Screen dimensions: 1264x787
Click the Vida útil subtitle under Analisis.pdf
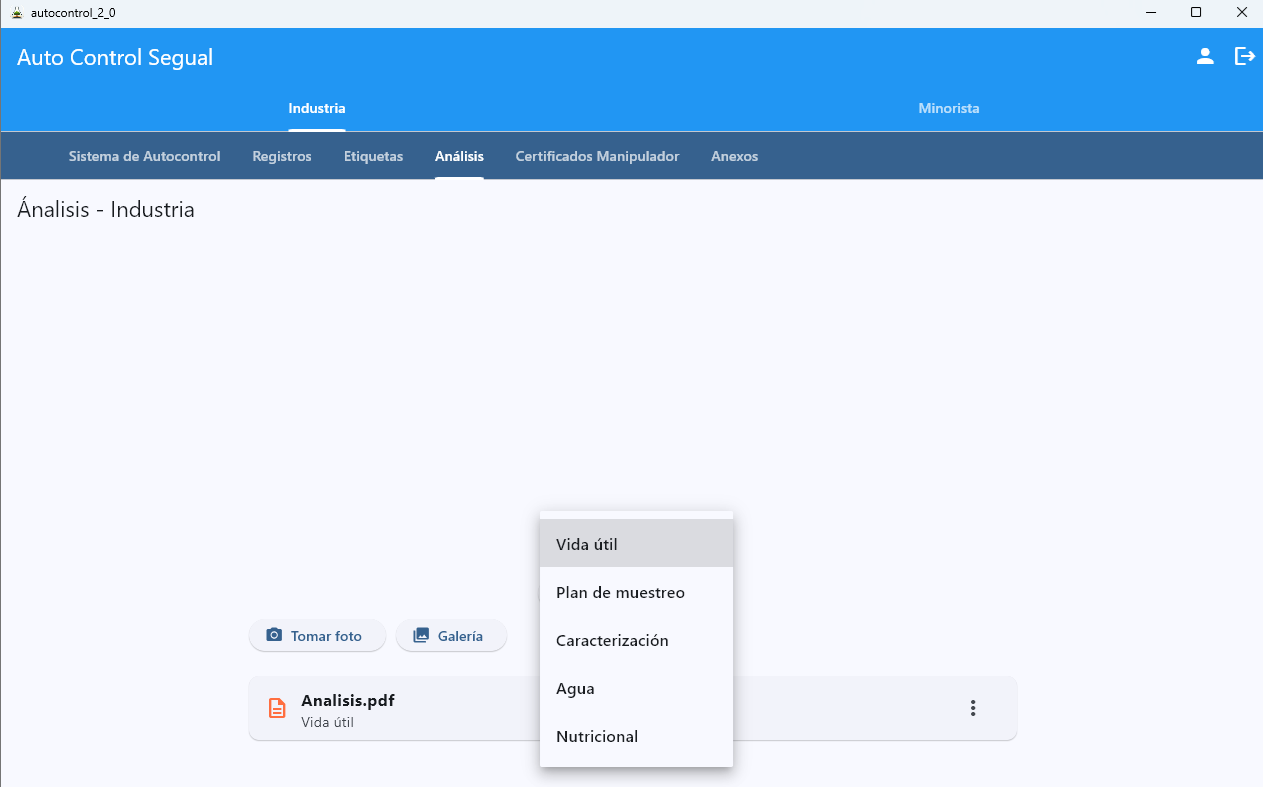(x=327, y=722)
